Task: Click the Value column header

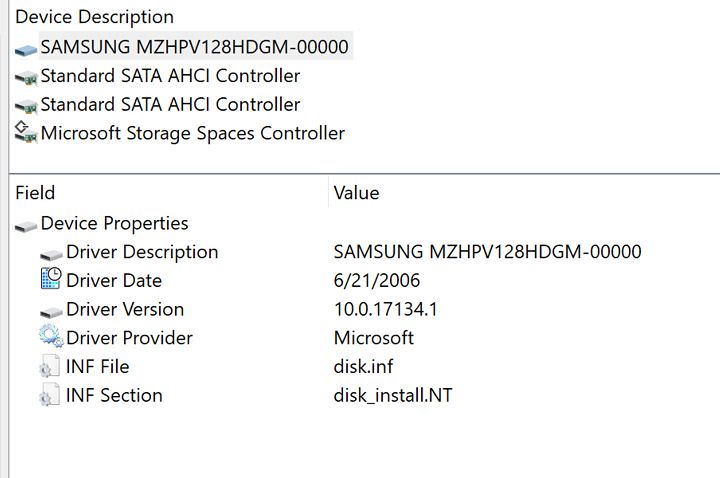Action: pos(356,193)
